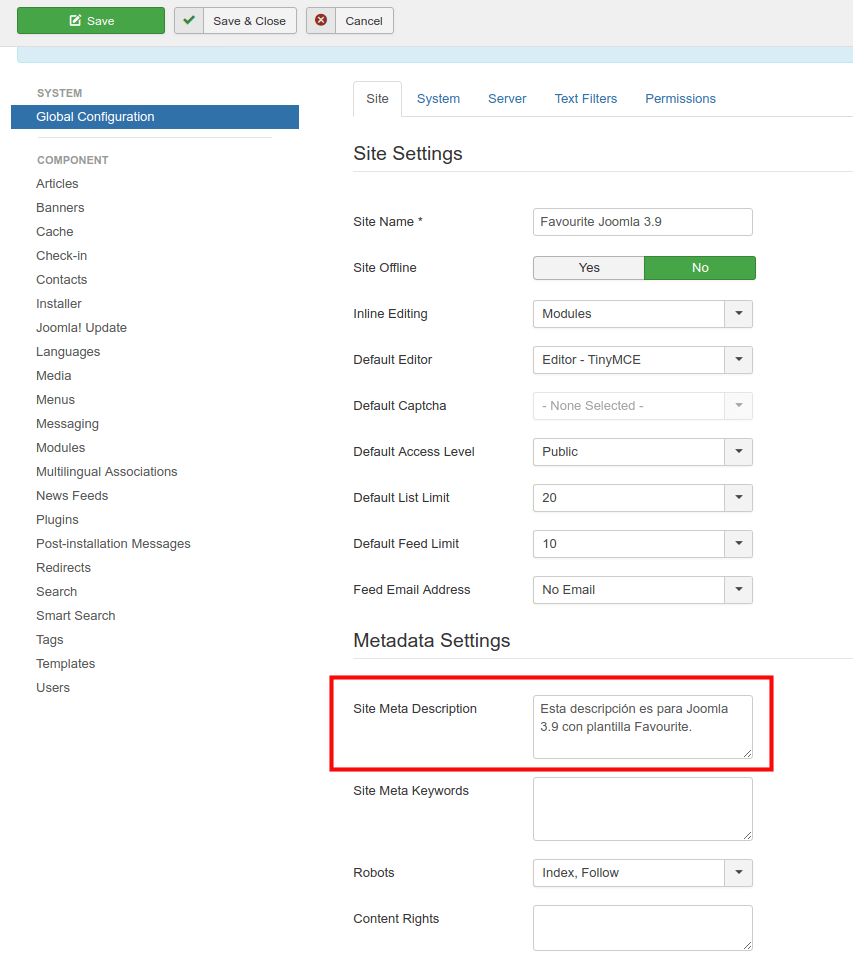The height and width of the screenshot is (957, 853).
Task: Click the Content Rights textarea
Action: [642, 928]
